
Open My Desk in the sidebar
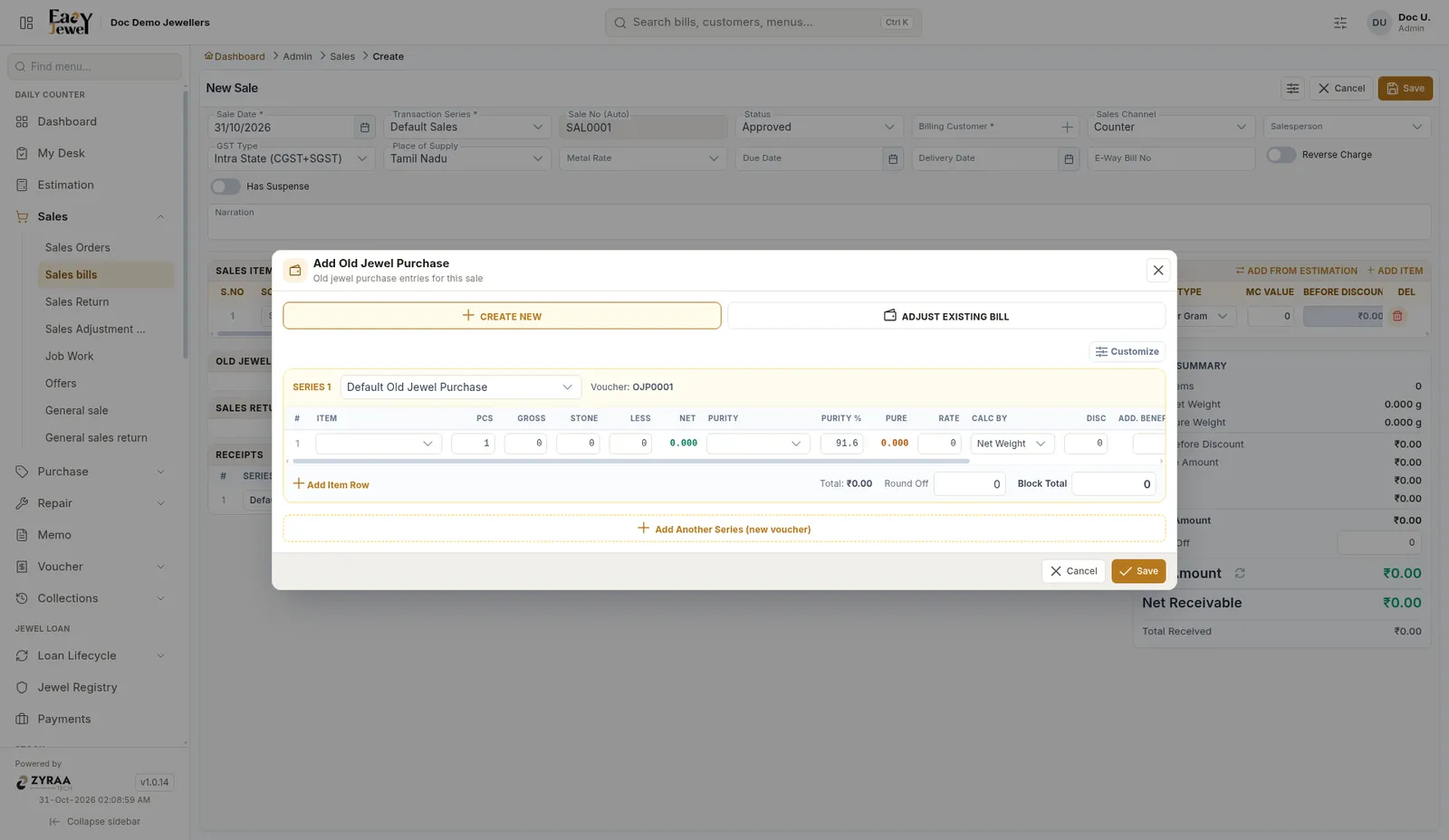(x=95, y=154)
